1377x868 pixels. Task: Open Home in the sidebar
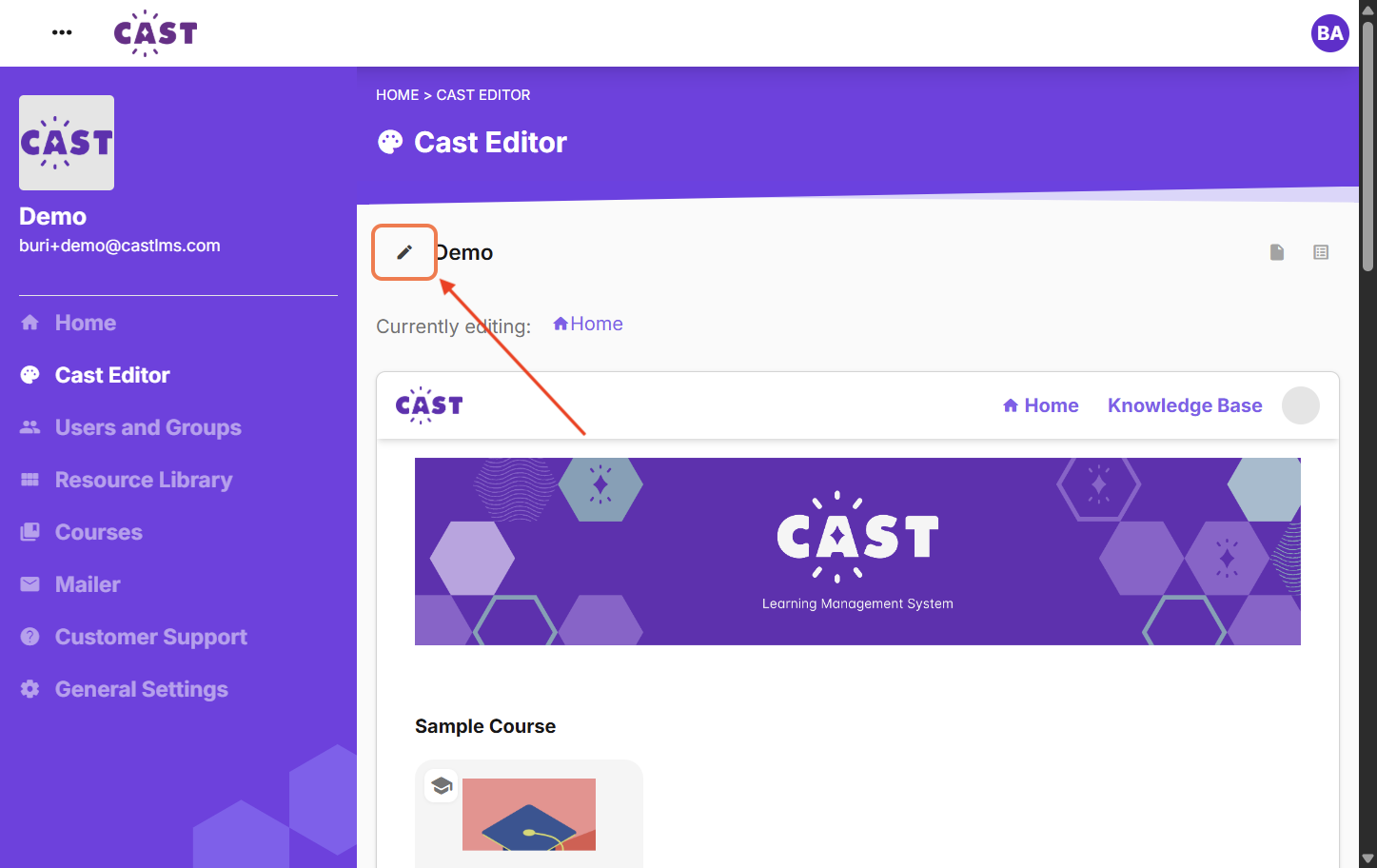click(x=85, y=323)
